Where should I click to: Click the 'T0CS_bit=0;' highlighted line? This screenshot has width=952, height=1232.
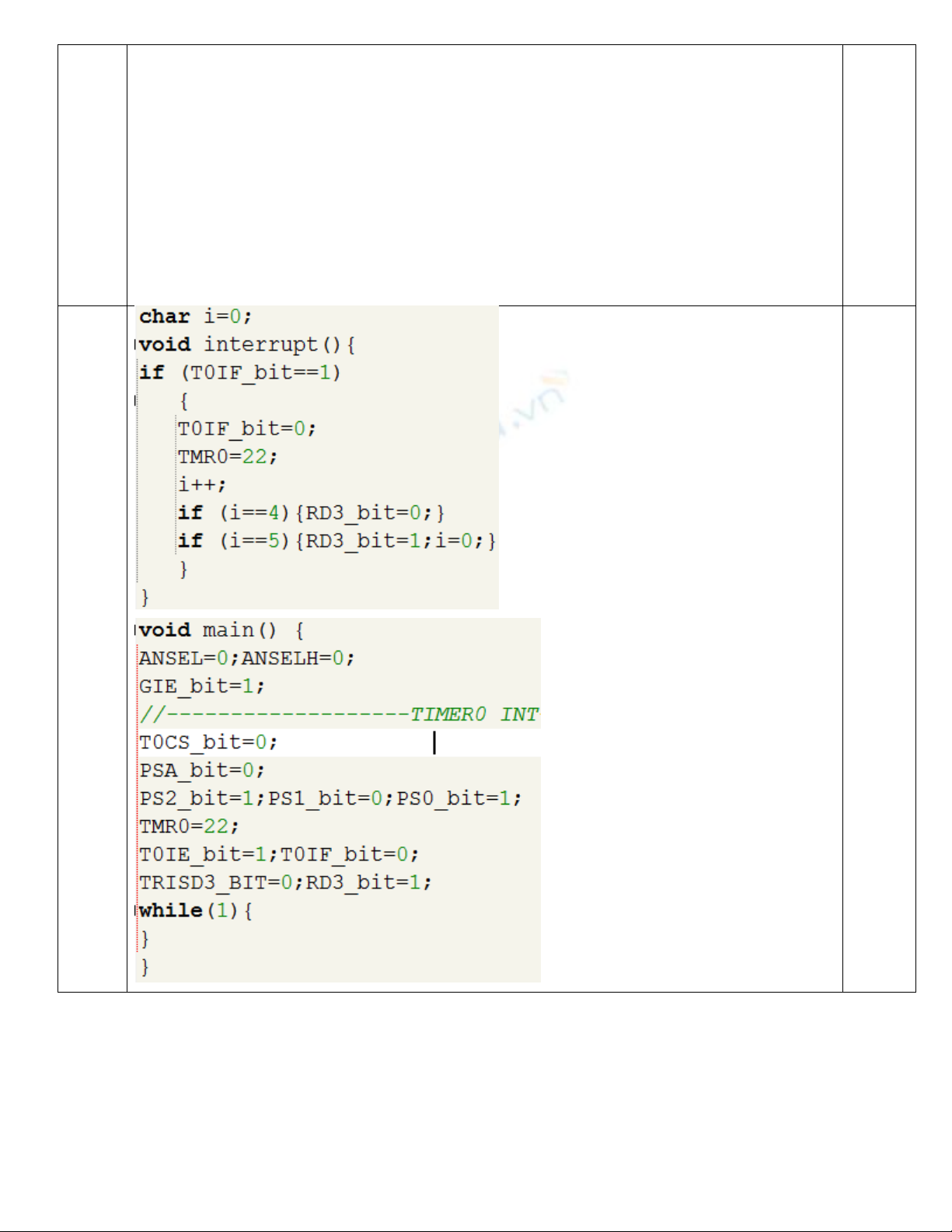click(207, 743)
